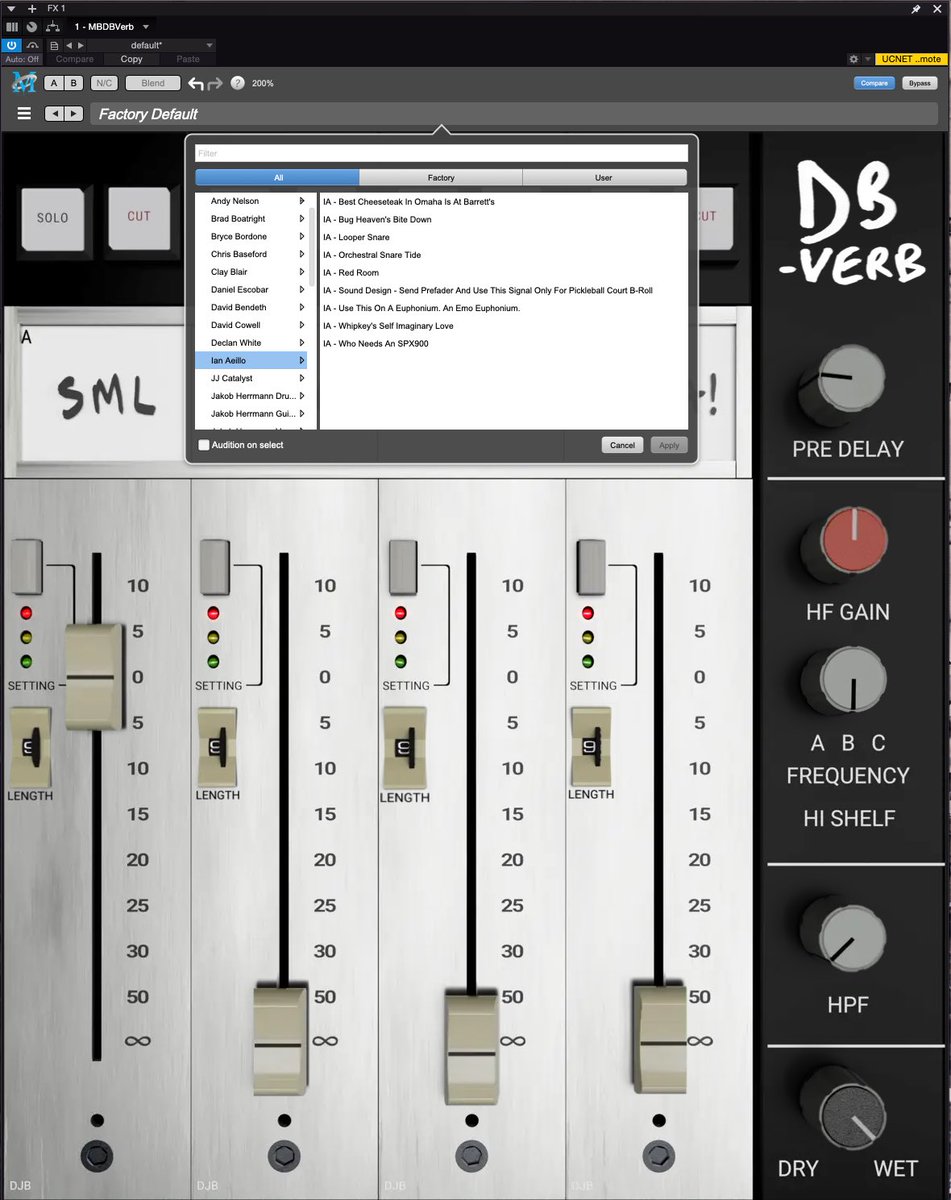Toggle the blue Compare button
This screenshot has width=951, height=1200.
874,83
